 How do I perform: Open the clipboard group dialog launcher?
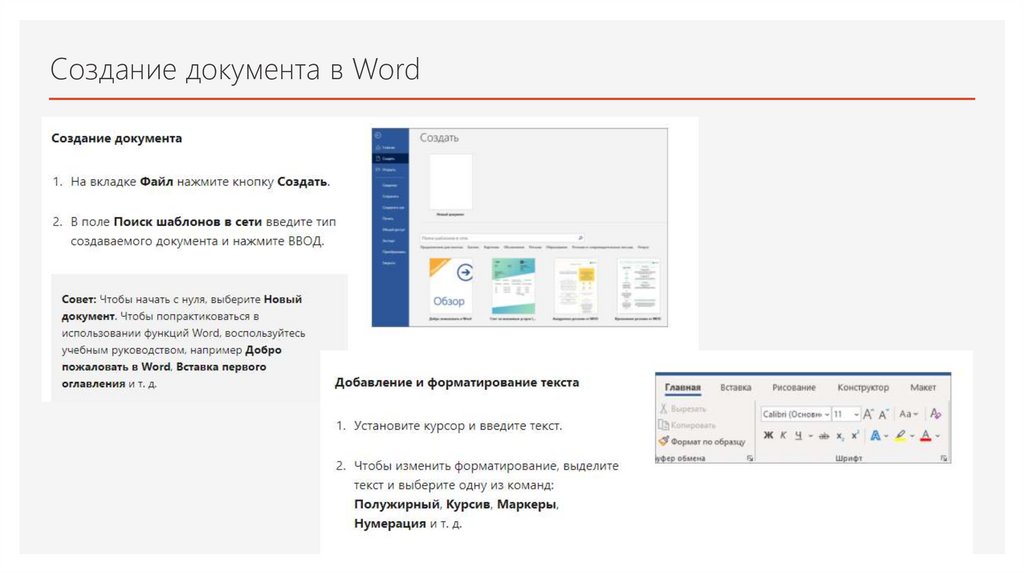750,458
